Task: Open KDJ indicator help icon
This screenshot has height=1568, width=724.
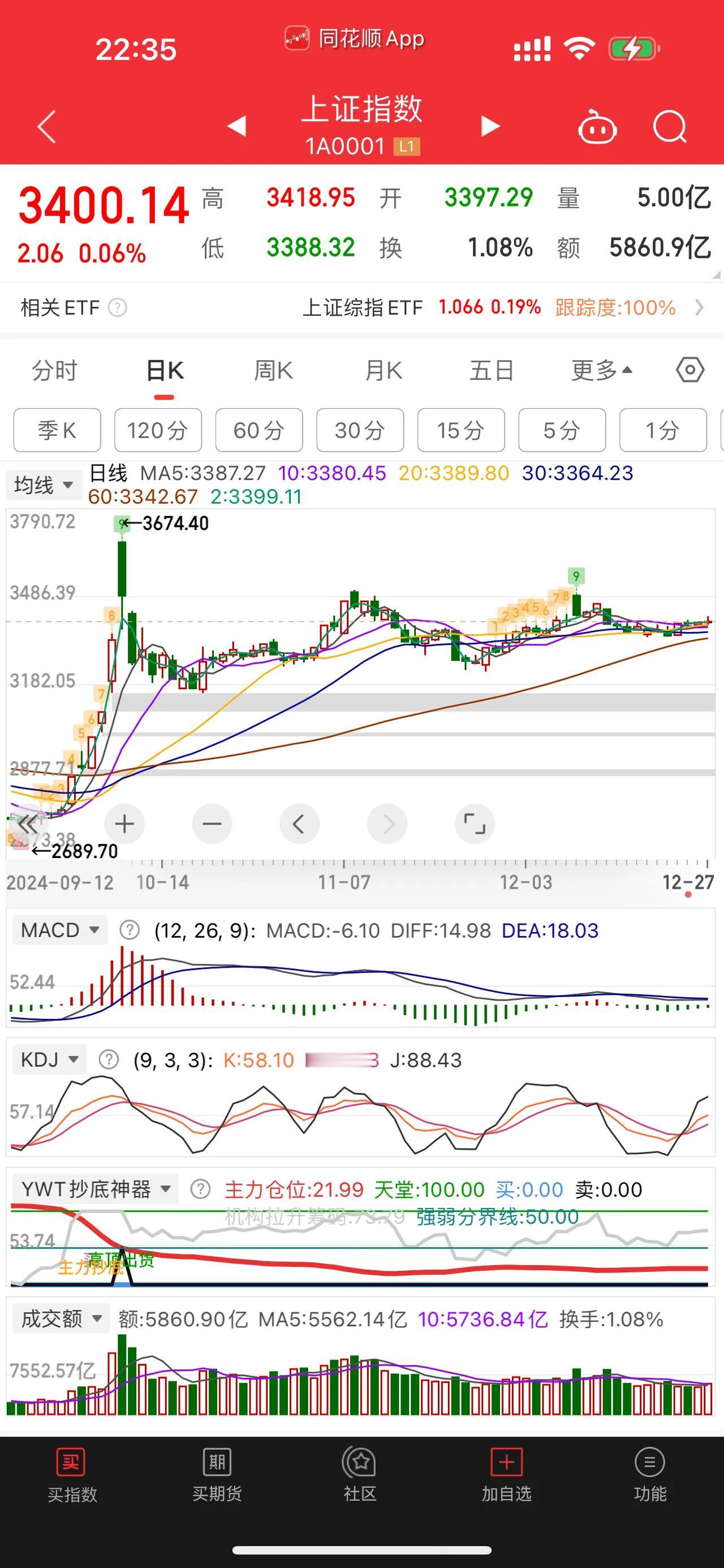Action: coord(109,1060)
